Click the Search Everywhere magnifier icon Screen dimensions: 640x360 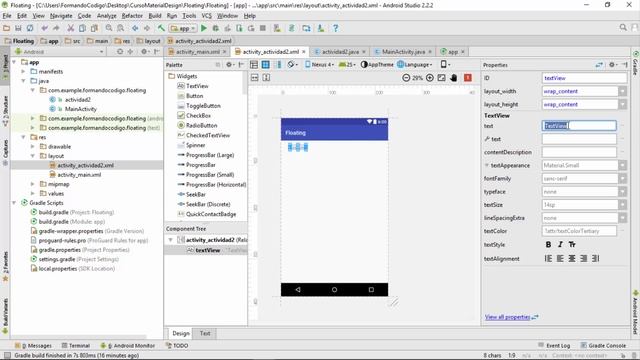[x=623, y=27]
